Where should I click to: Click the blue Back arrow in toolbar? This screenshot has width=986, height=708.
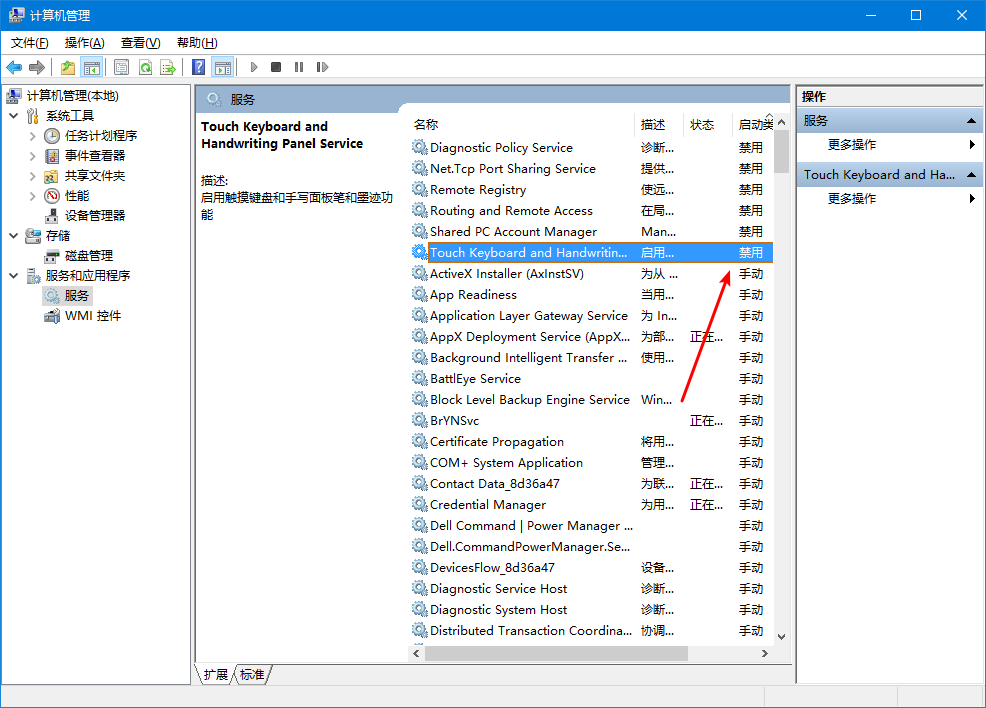[x=14, y=67]
